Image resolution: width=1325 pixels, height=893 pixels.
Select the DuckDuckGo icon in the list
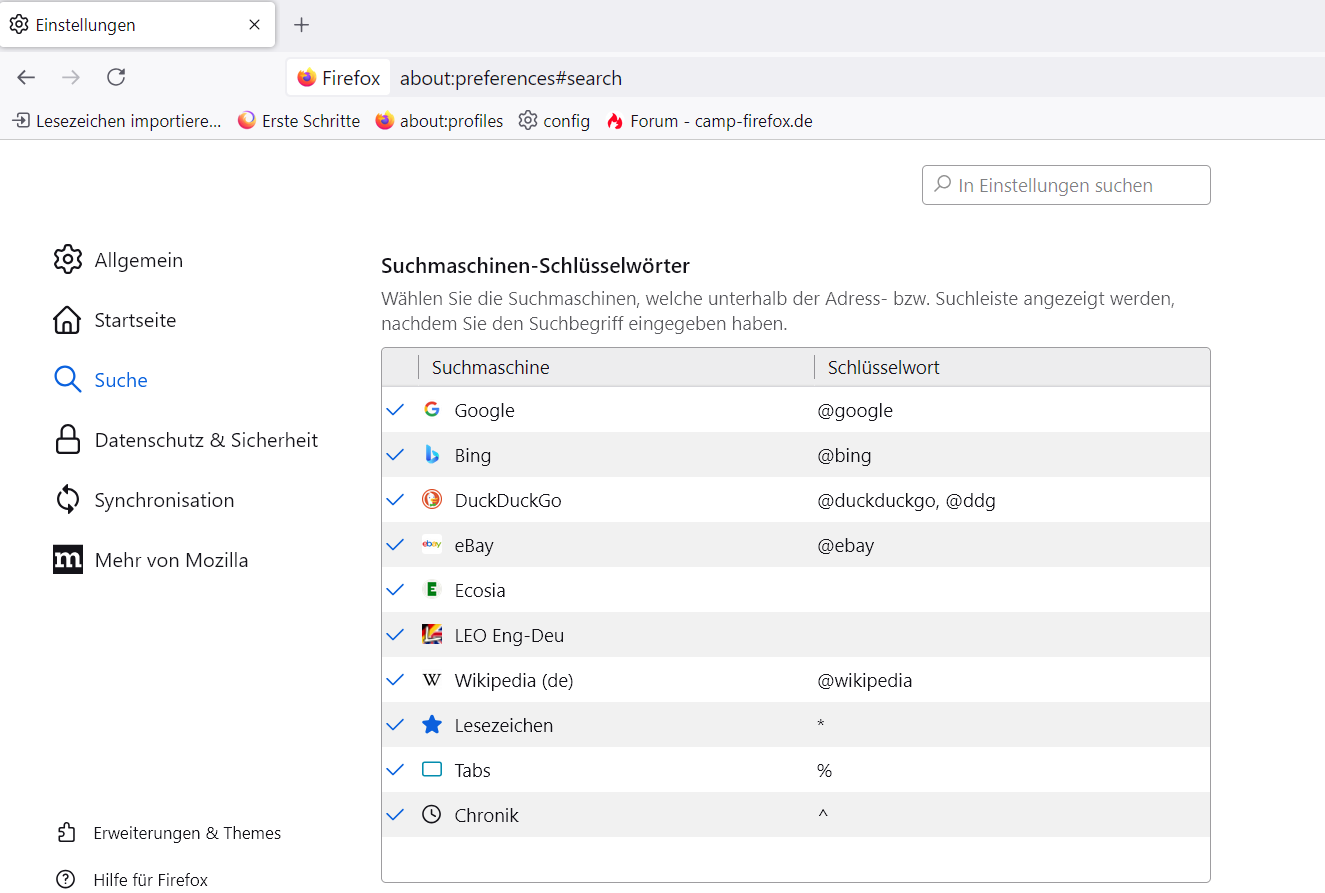pos(432,500)
